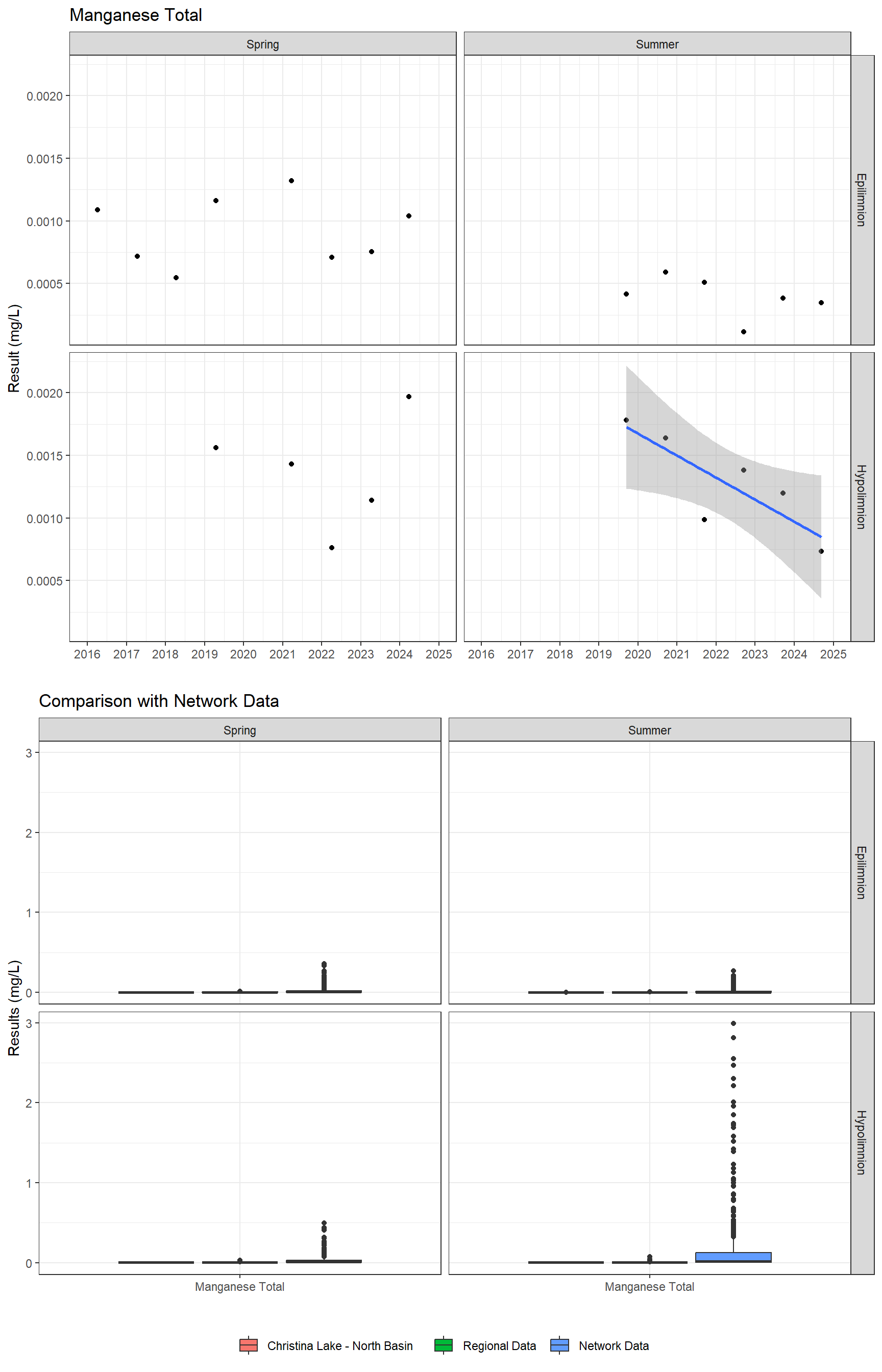The image size is (882, 1372).
Task: Click the Summer header of the Manganese Total chart
Action: tap(657, 44)
